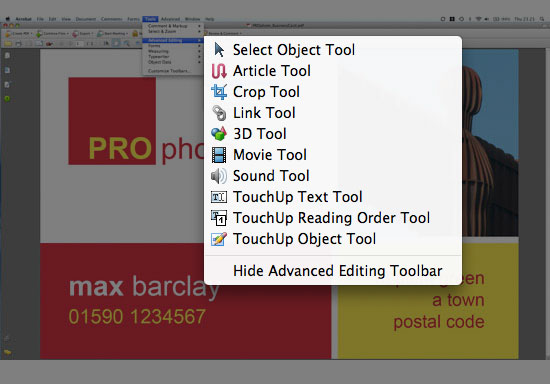This screenshot has height=384, width=550.
Task: Choose the TouchUp Reading Order Tool
Action: click(333, 218)
